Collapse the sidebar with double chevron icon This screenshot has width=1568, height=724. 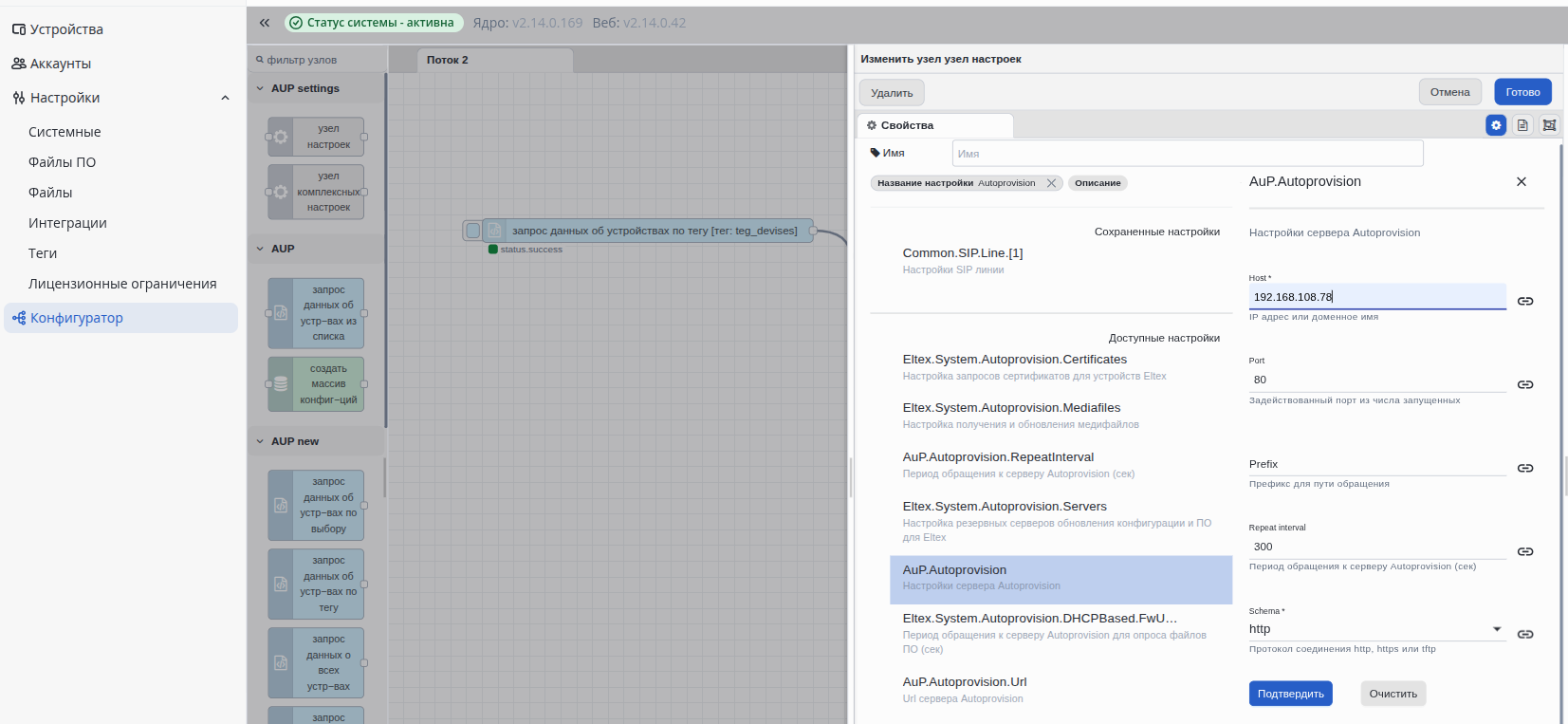(x=265, y=23)
